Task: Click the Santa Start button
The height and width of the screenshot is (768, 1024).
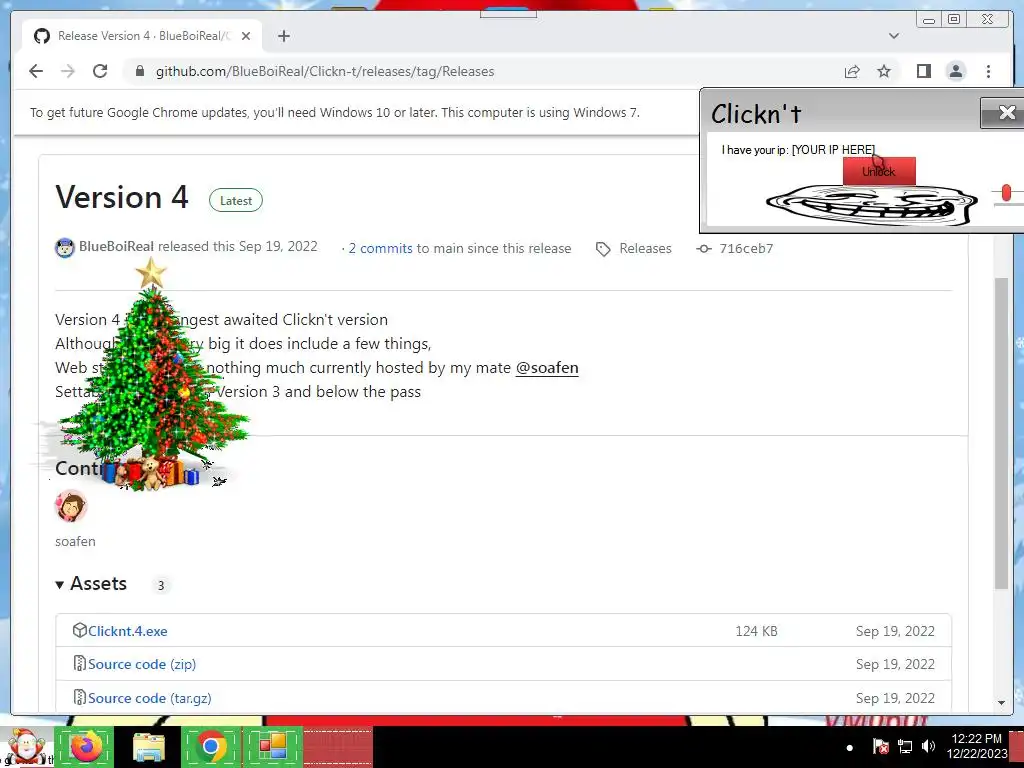Action: [x=26, y=746]
